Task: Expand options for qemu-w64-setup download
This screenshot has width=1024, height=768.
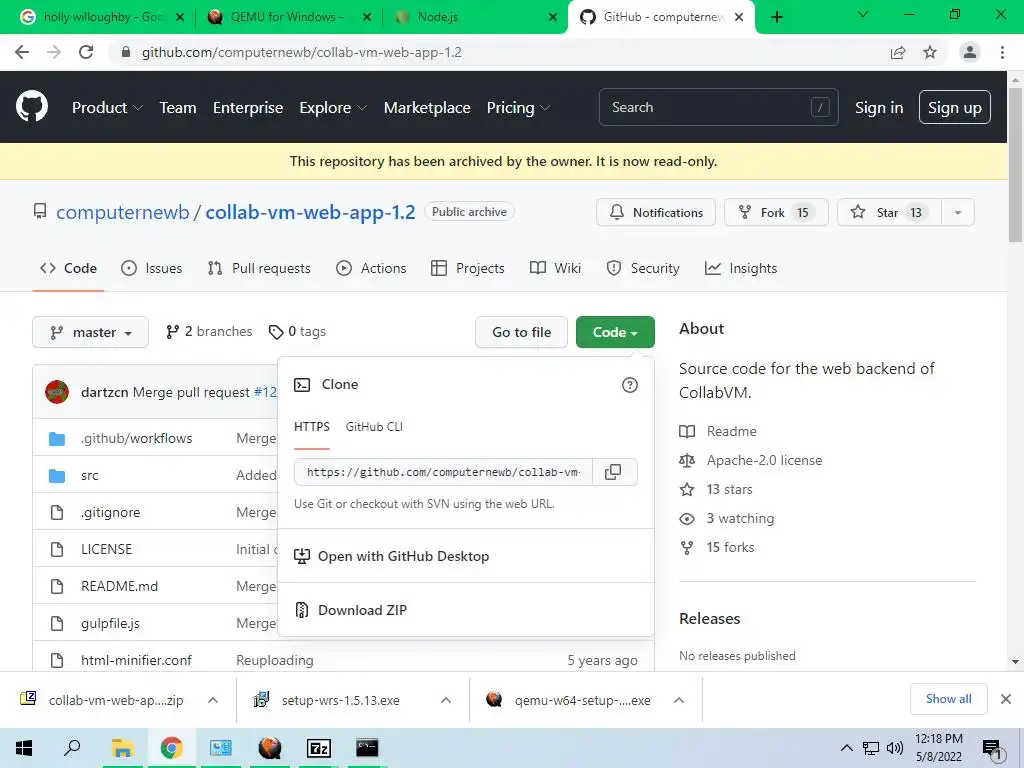Action: pos(679,700)
